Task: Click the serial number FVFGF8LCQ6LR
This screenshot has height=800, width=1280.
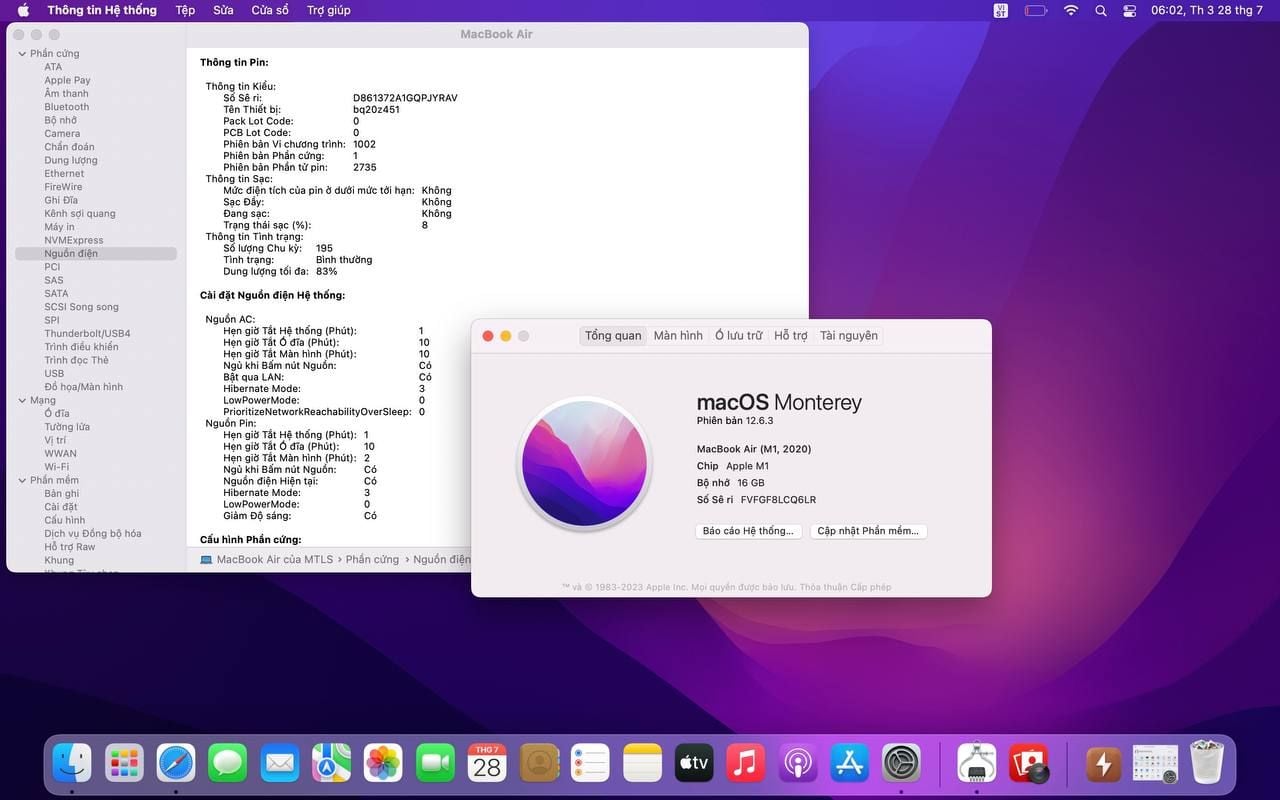Action: (778, 500)
